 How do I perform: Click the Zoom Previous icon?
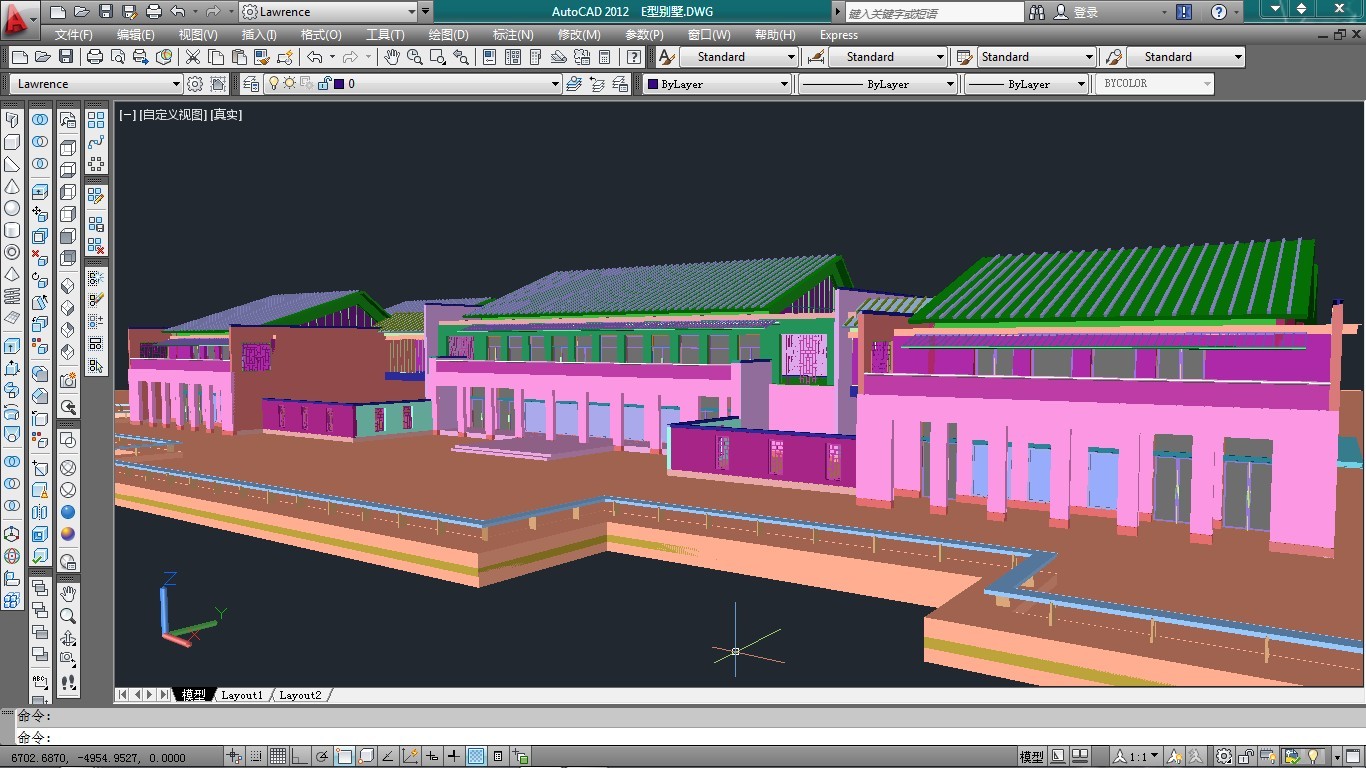(461, 57)
